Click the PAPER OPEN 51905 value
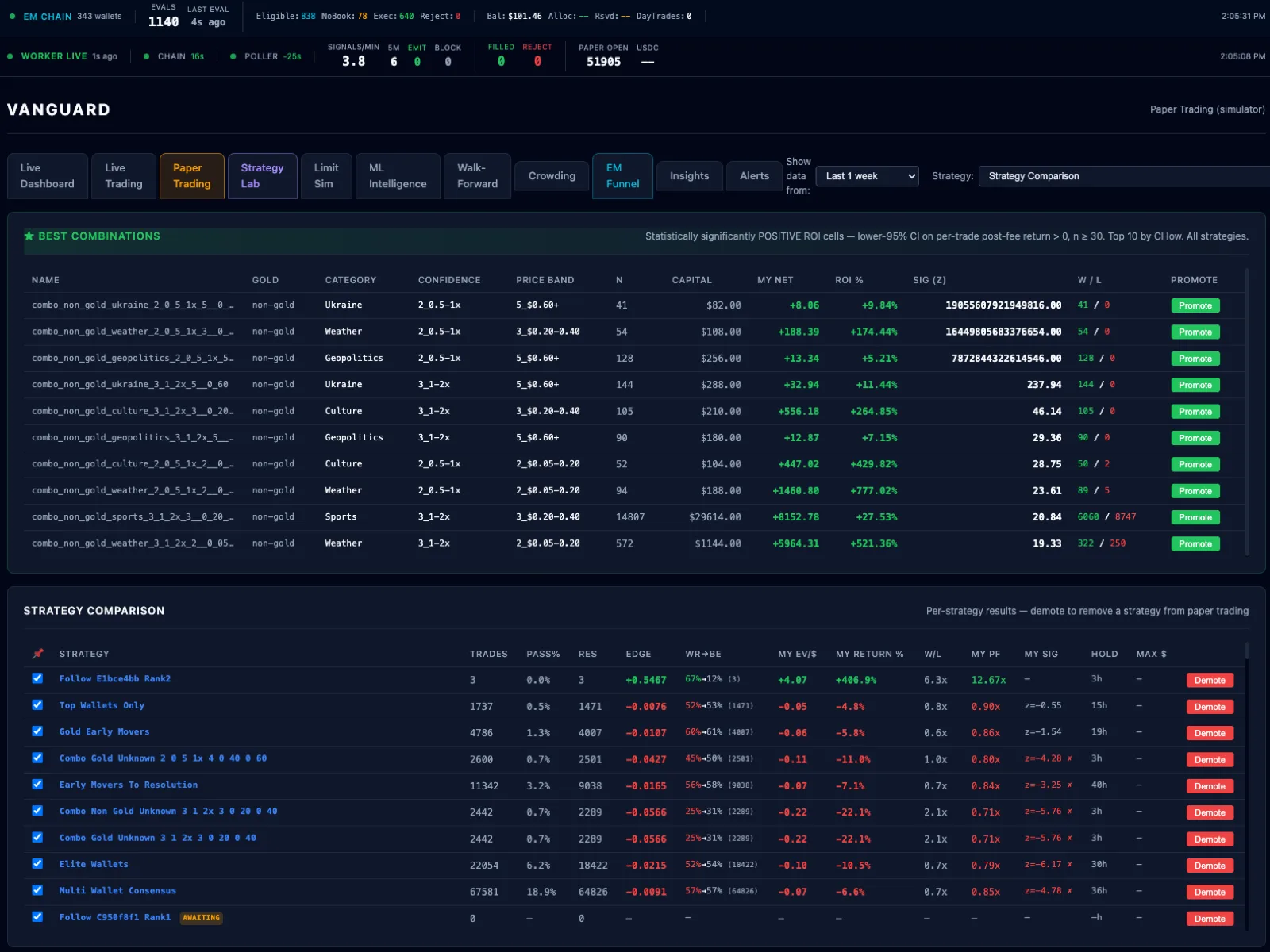The image size is (1270, 952). tap(603, 61)
